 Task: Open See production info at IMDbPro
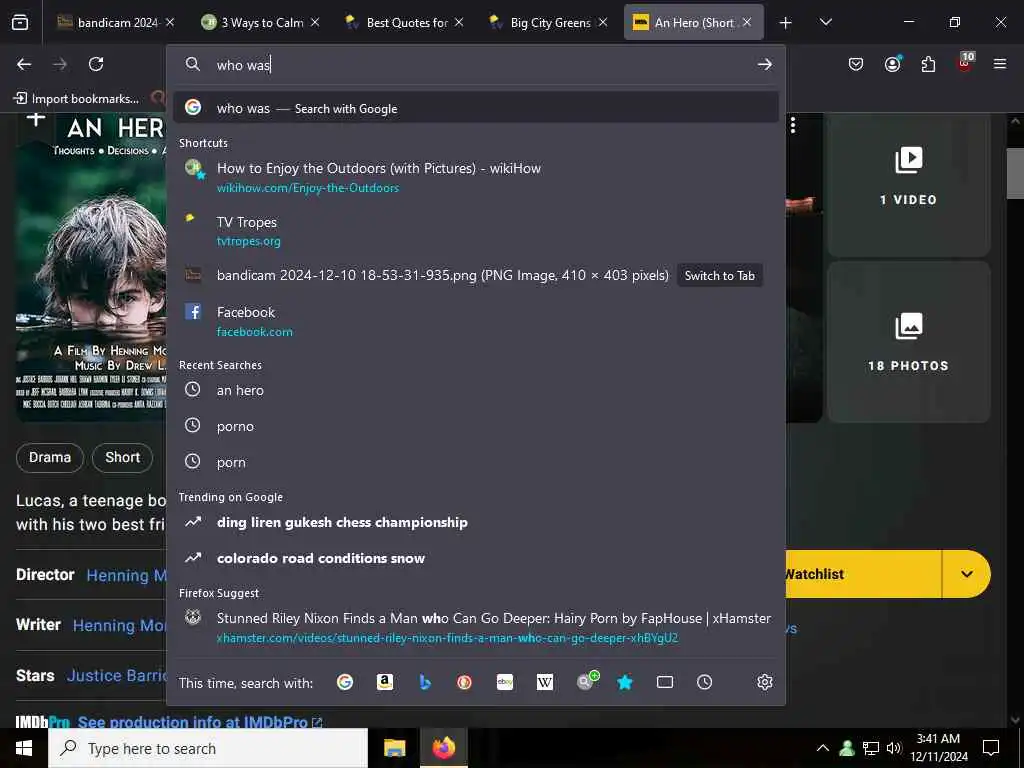point(199,722)
